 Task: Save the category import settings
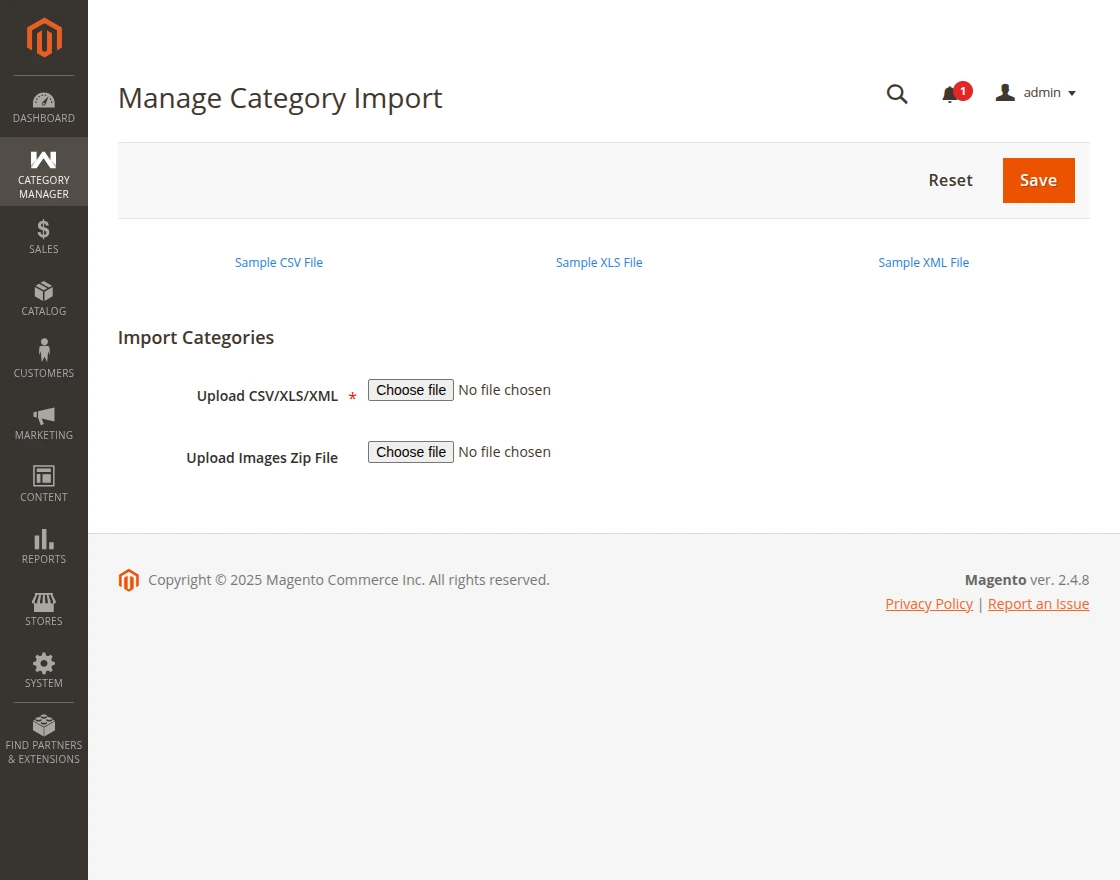[x=1038, y=180]
